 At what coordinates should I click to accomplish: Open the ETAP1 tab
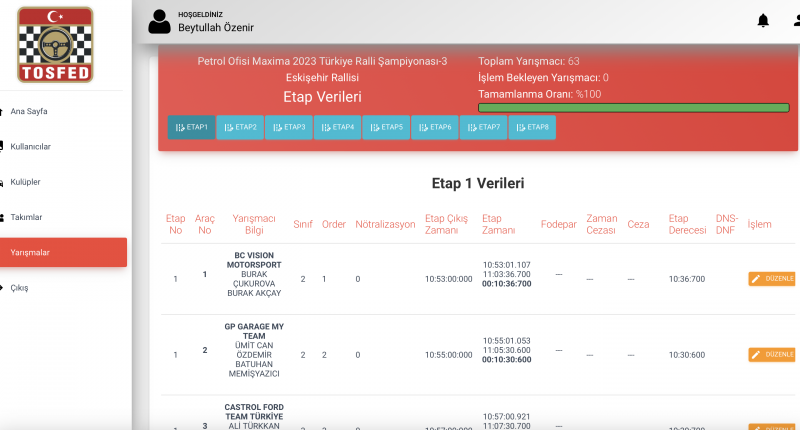coord(191,127)
